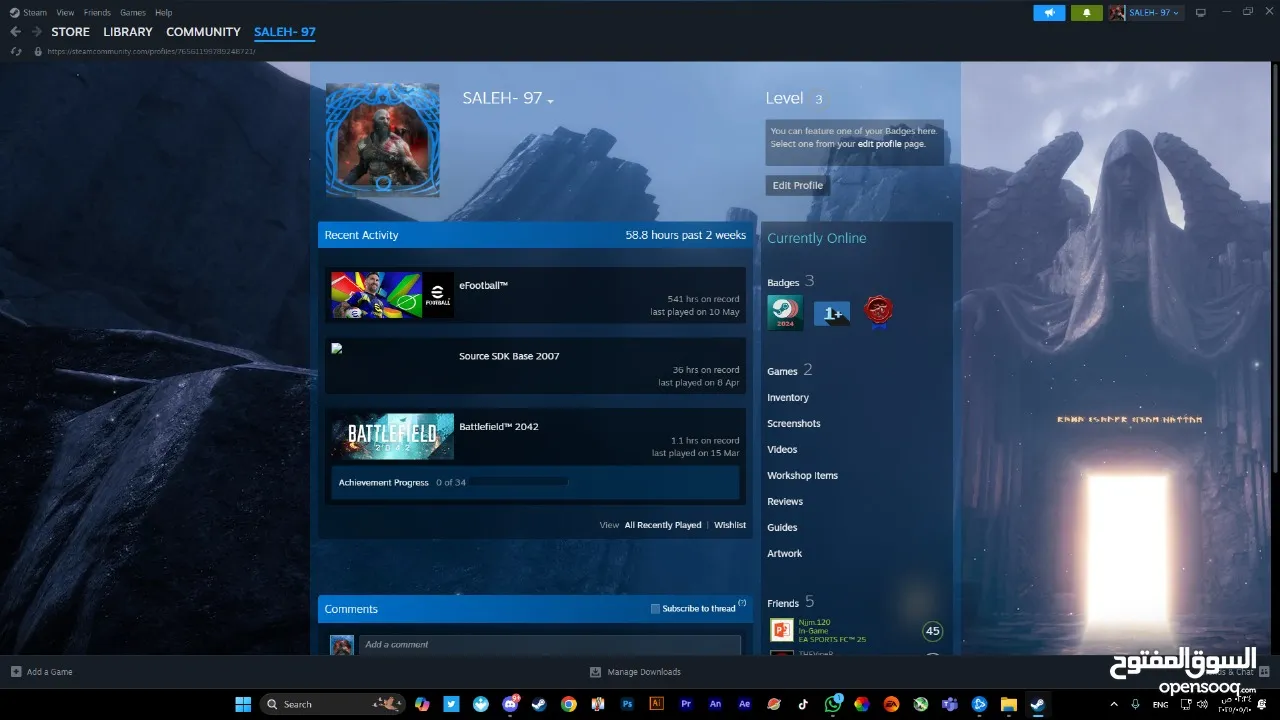Tick the Subscribe to thread checkbox
1280x720 pixels.
pos(655,609)
